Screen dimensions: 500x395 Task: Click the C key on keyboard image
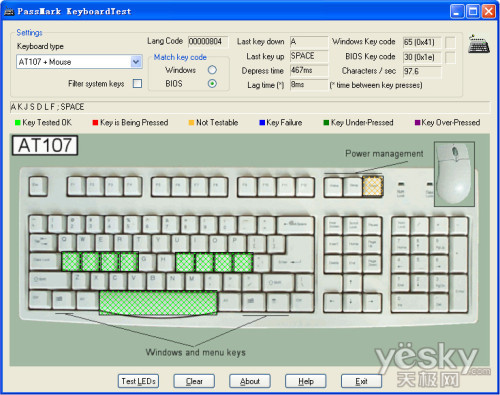click(118, 281)
